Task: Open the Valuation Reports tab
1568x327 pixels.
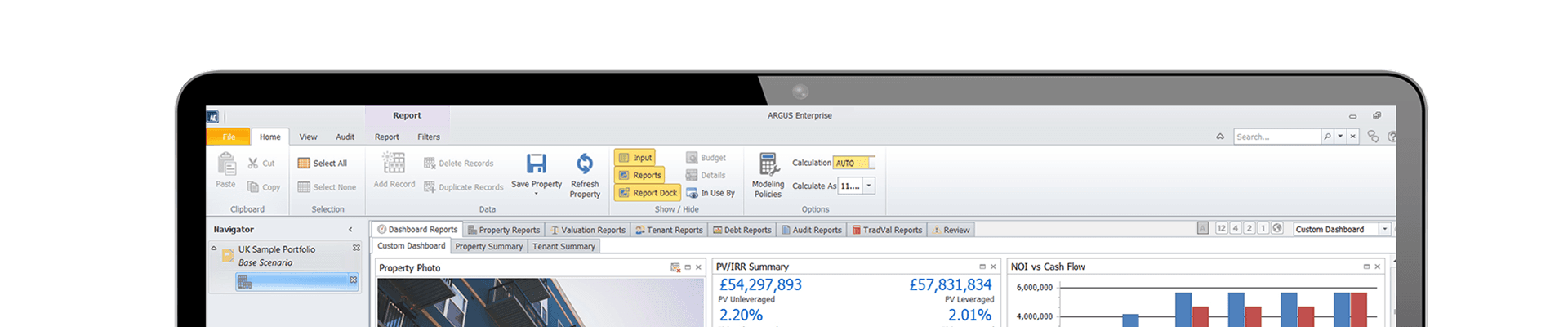Action: (x=587, y=230)
